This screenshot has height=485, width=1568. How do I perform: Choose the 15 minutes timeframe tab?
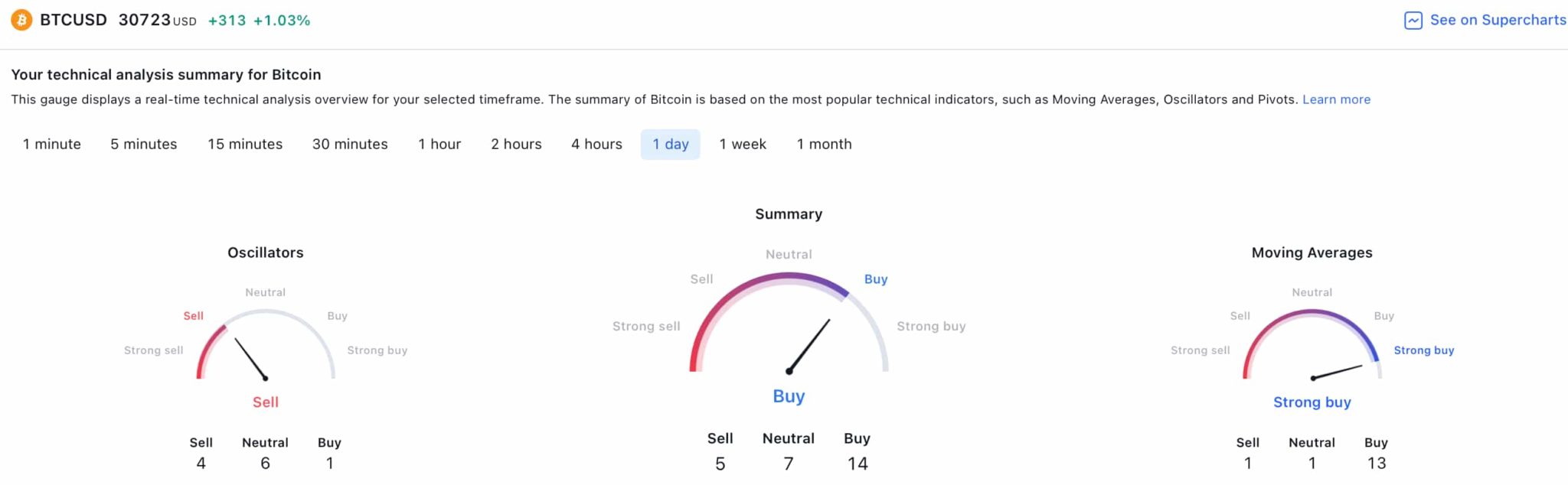point(245,144)
